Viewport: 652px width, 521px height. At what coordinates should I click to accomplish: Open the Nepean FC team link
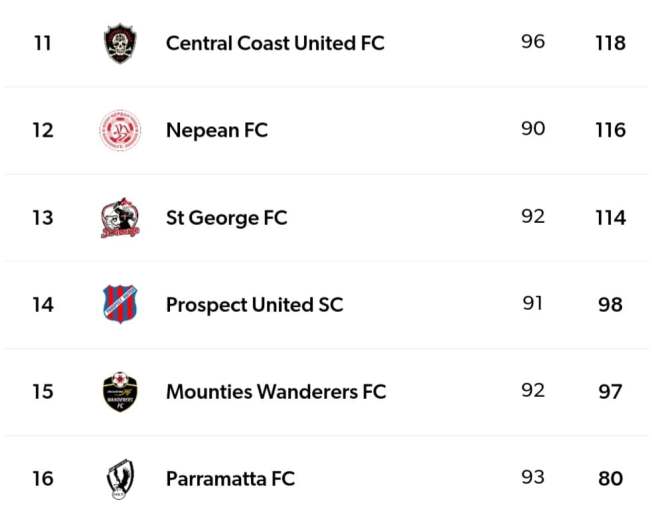pos(217,130)
